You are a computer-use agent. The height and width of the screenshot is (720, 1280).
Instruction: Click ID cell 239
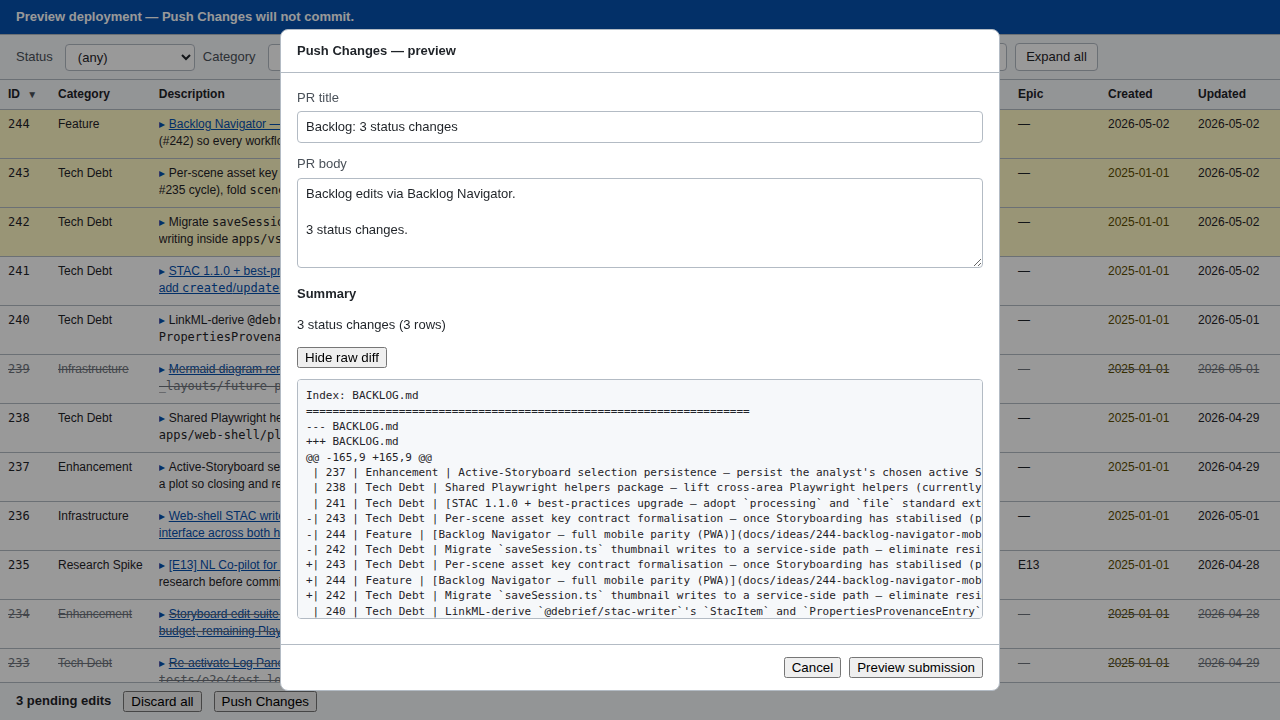(19, 369)
